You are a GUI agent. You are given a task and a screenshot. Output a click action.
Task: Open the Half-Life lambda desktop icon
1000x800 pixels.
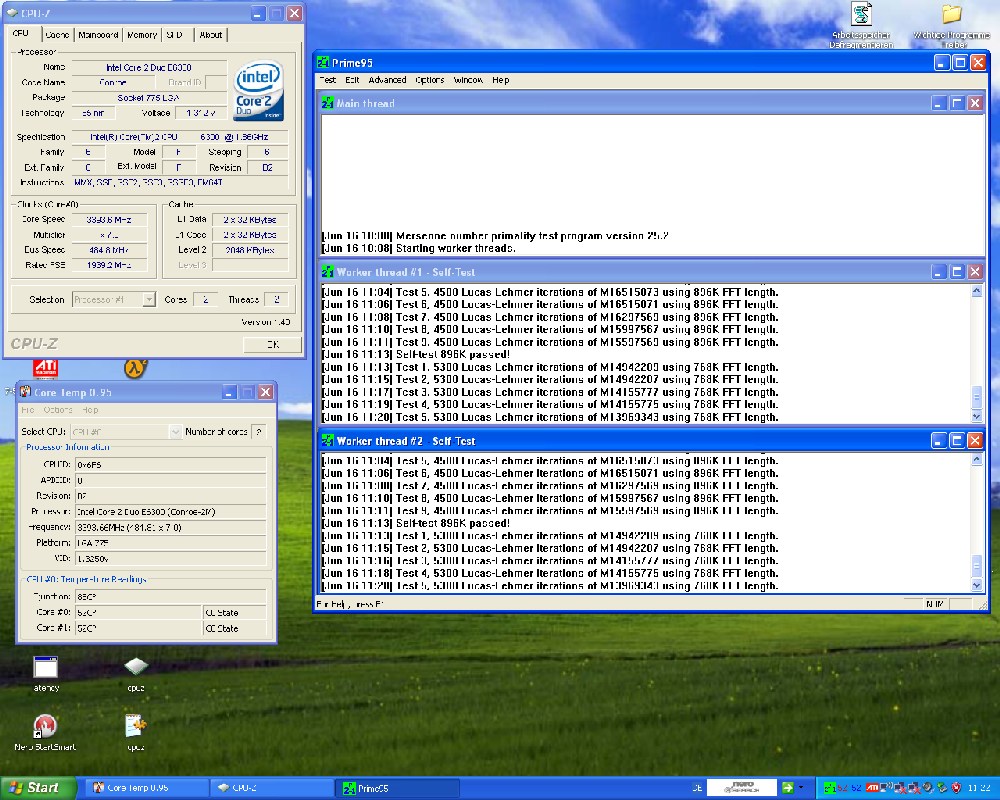(x=135, y=368)
